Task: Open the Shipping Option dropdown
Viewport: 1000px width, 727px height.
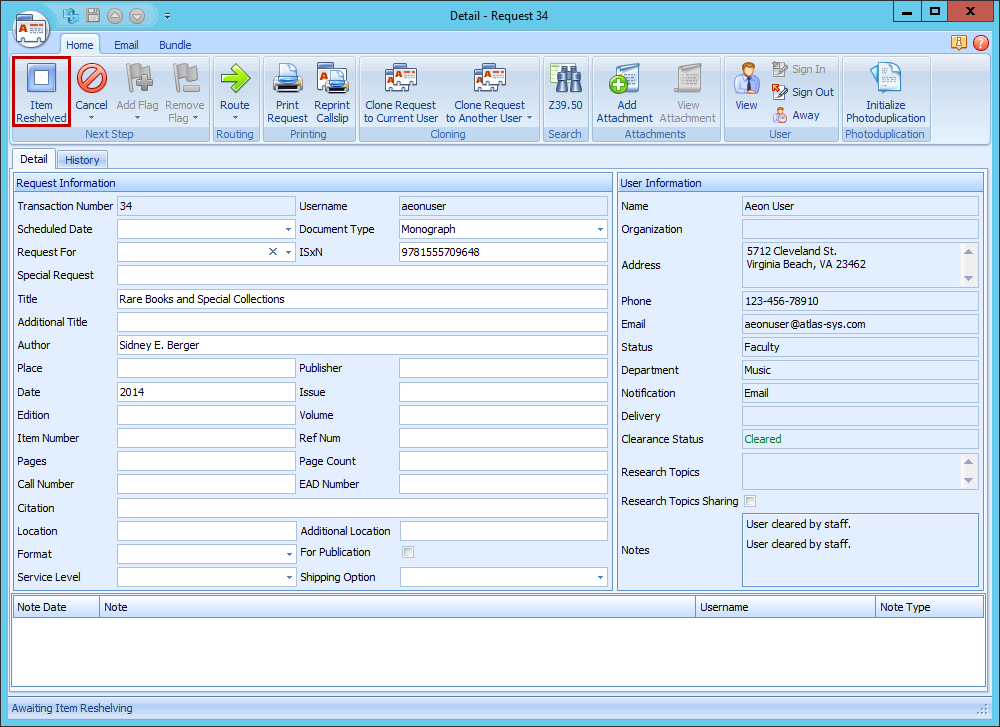Action: pyautogui.click(x=600, y=576)
